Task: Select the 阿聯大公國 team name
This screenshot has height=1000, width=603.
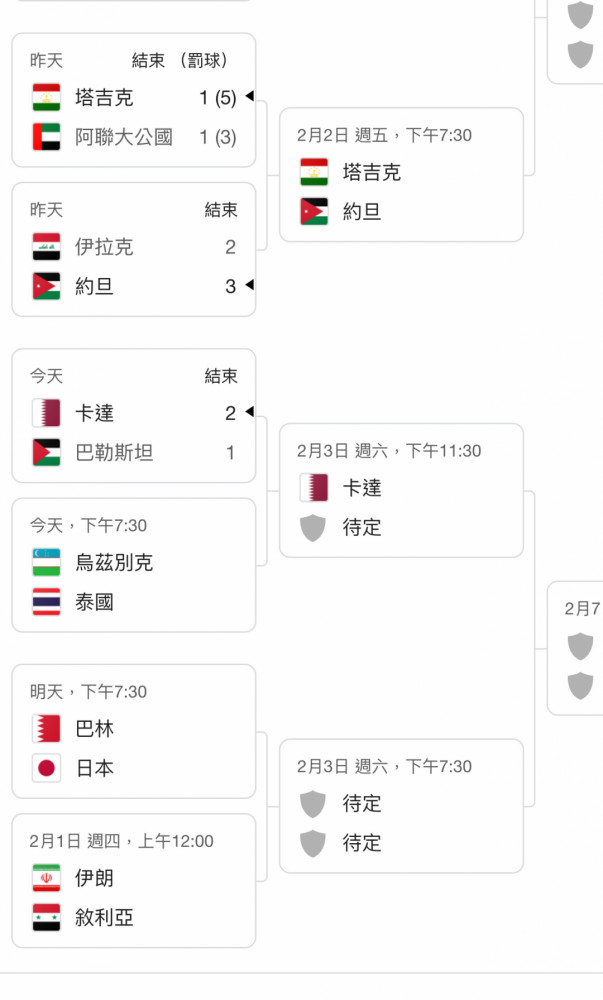Action: point(124,136)
